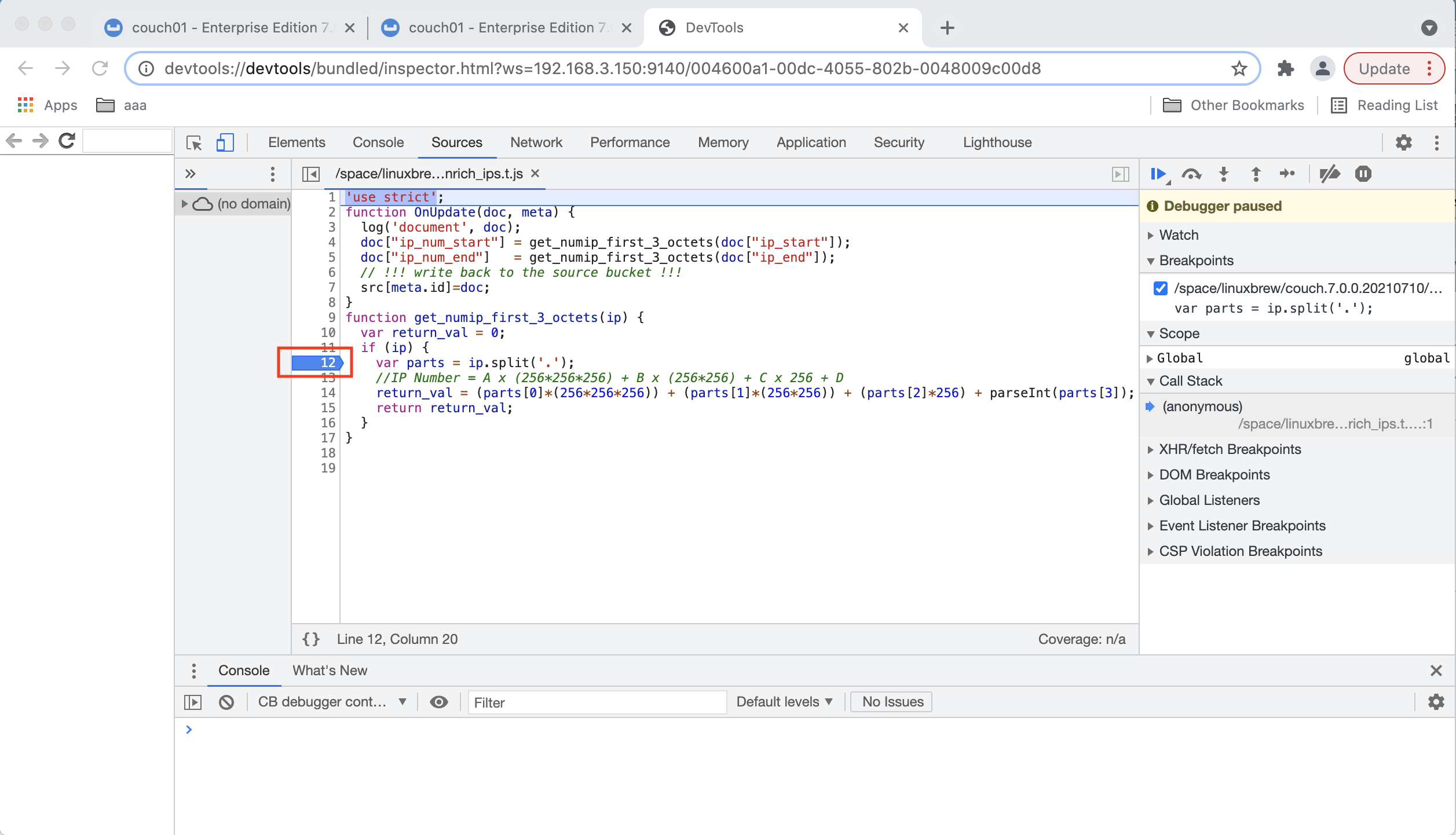1456x835 pixels.
Task: Click the Step over next function call icon
Action: 1192,173
